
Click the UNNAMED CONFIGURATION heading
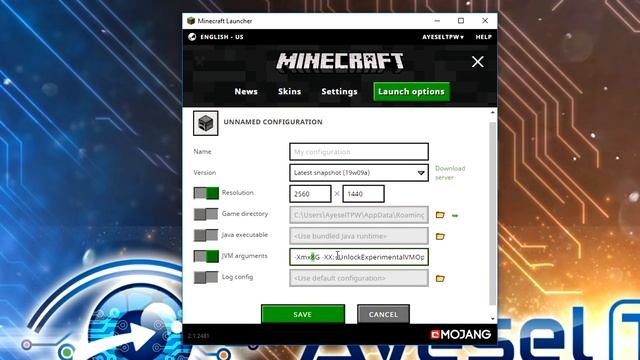273,122
